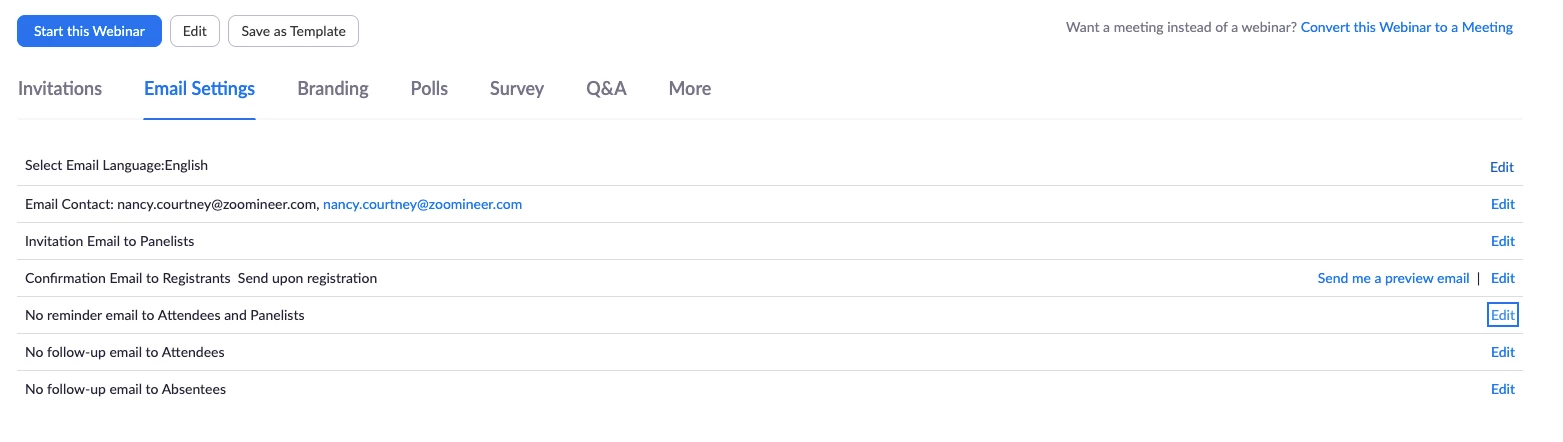Select the Email Settings tab
1563x442 pixels.
tap(199, 89)
